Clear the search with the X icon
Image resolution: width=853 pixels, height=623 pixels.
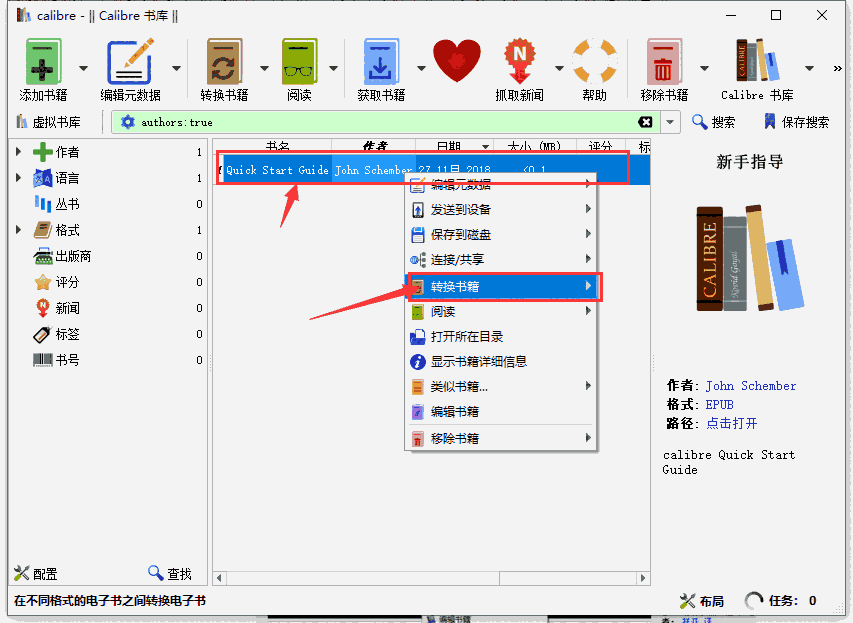pos(645,122)
